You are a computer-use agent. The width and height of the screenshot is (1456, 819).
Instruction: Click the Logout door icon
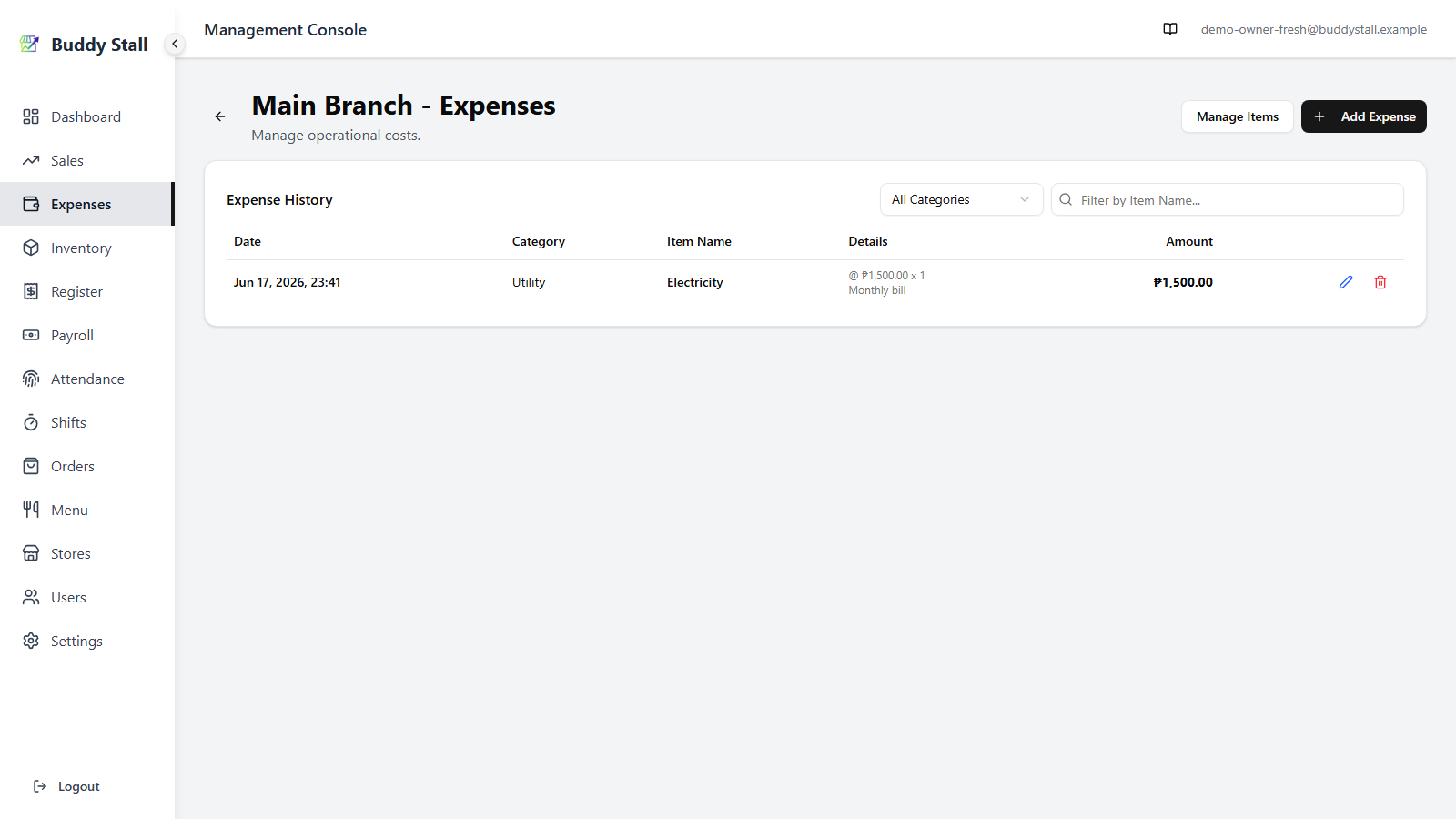click(40, 786)
